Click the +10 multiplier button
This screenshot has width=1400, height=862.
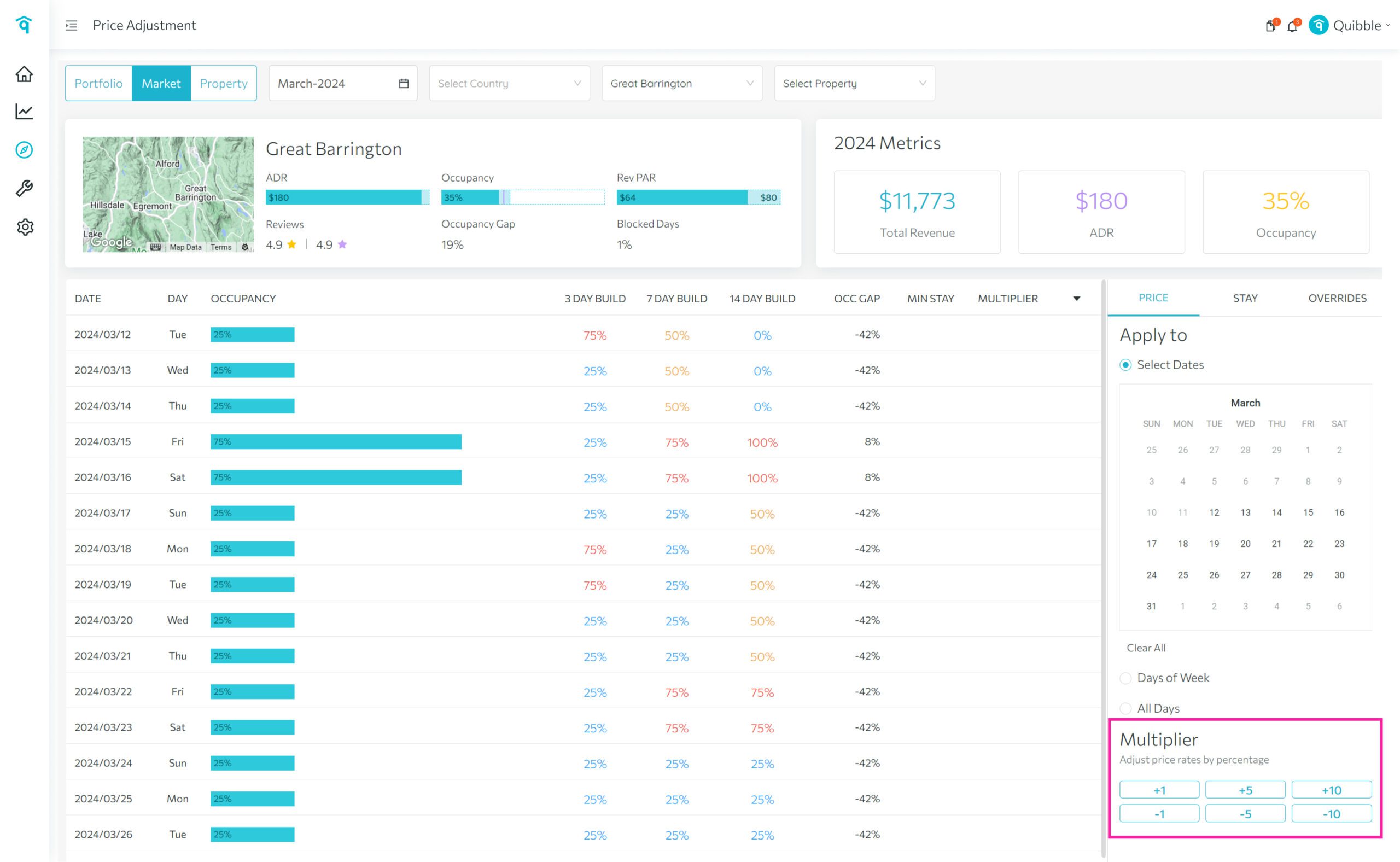tap(1331, 790)
